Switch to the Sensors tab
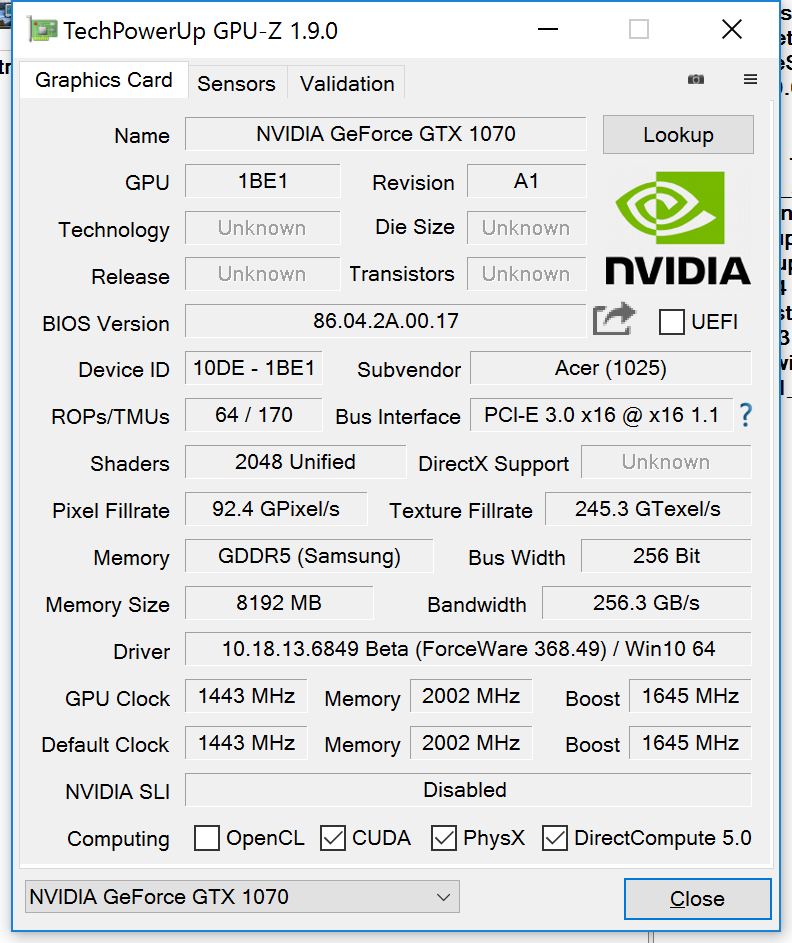Image resolution: width=792 pixels, height=943 pixels. (x=236, y=84)
